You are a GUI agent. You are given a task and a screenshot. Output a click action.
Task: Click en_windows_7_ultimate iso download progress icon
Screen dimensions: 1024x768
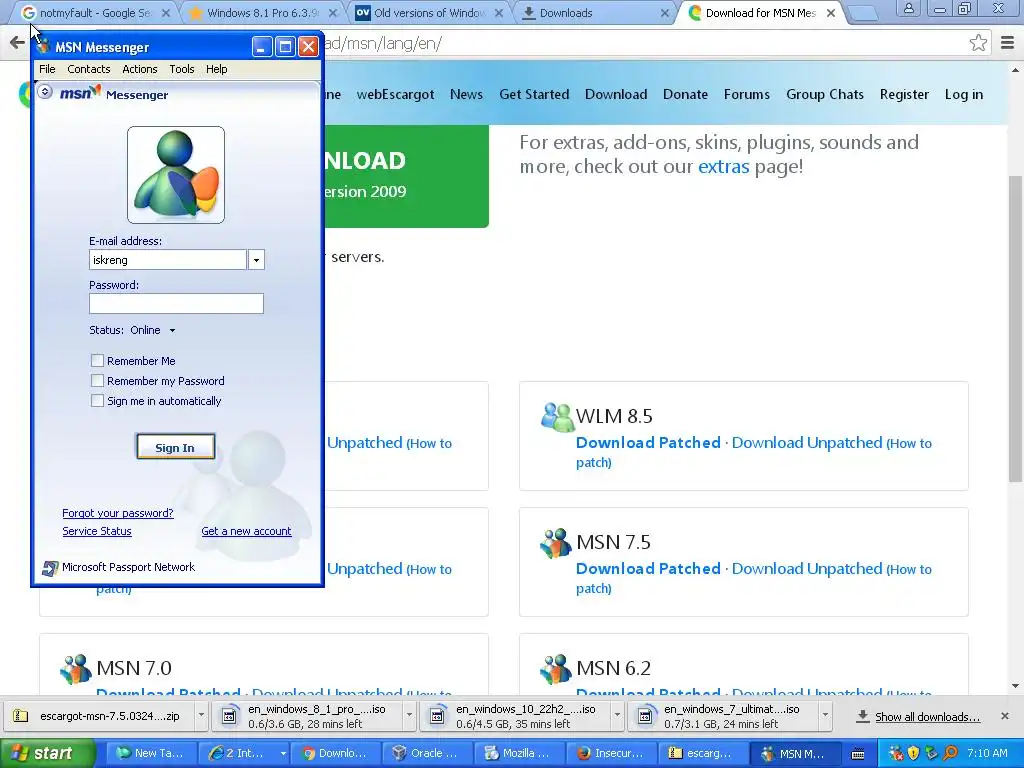(645, 716)
